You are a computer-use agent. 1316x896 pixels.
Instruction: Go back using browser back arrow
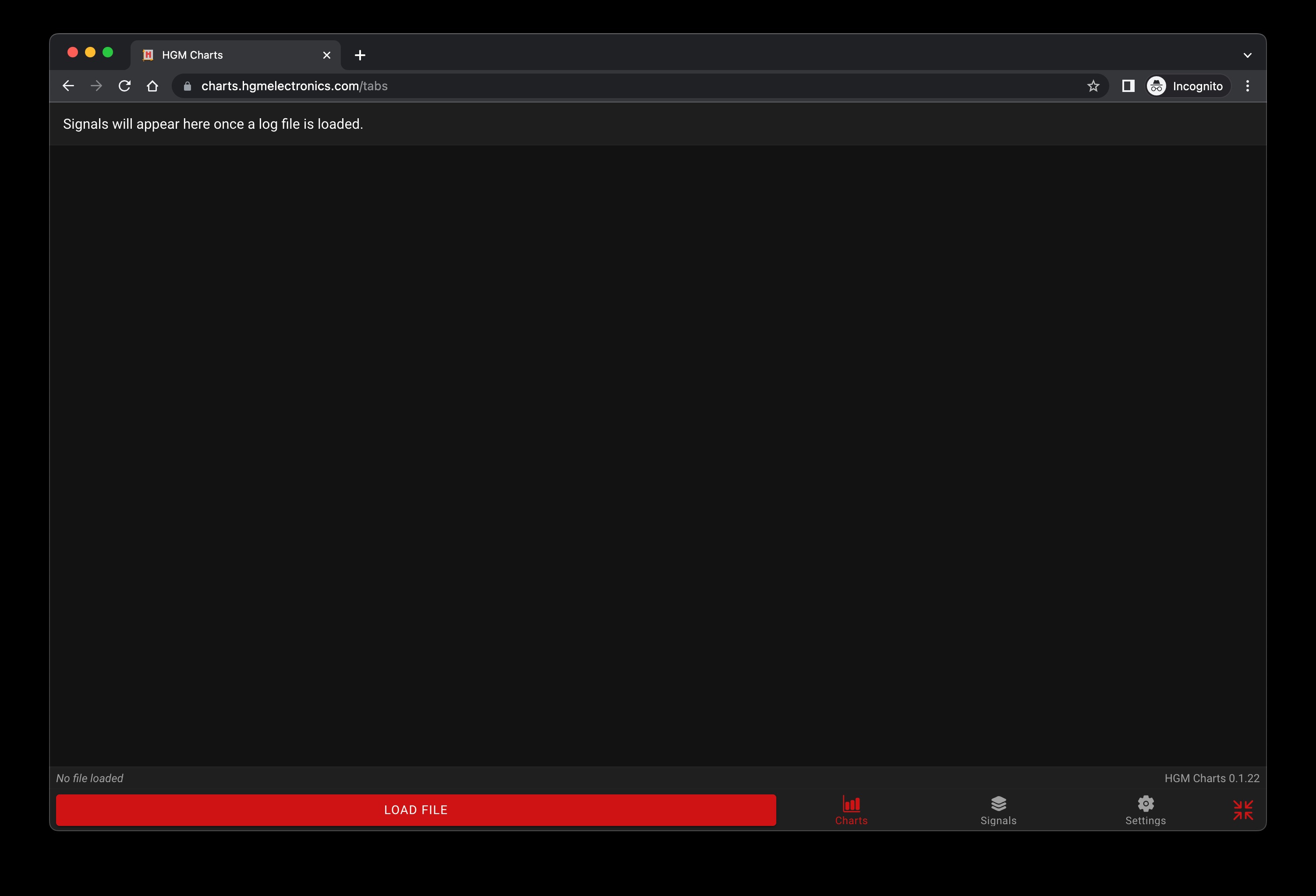click(68, 86)
